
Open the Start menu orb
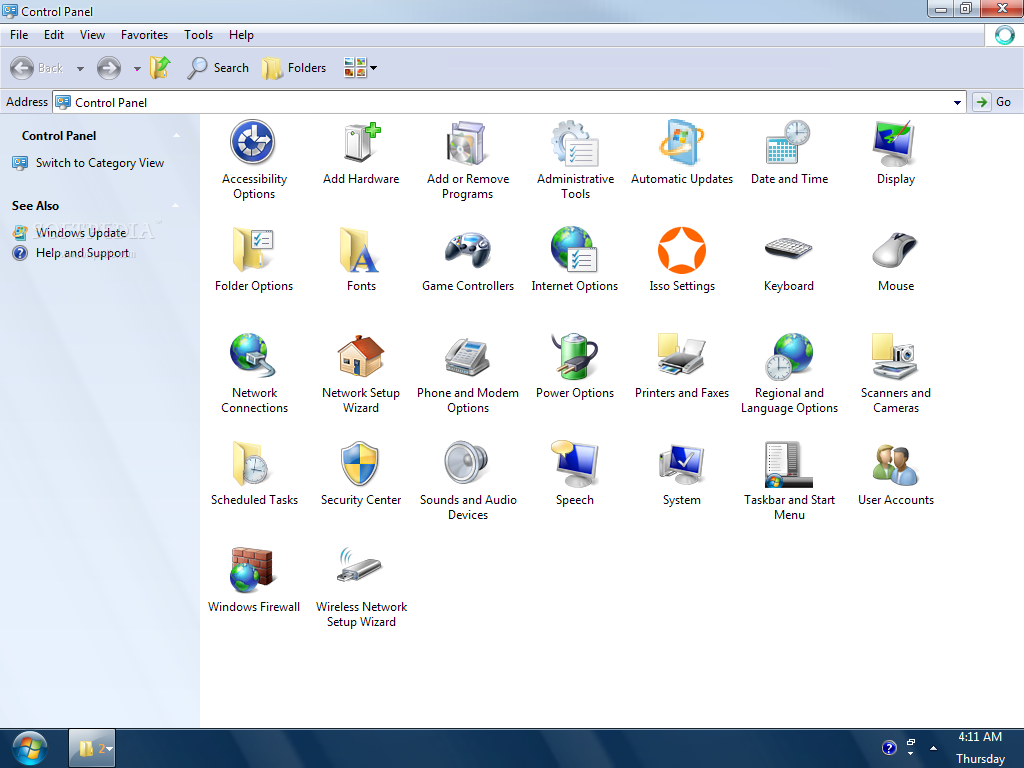[30, 748]
